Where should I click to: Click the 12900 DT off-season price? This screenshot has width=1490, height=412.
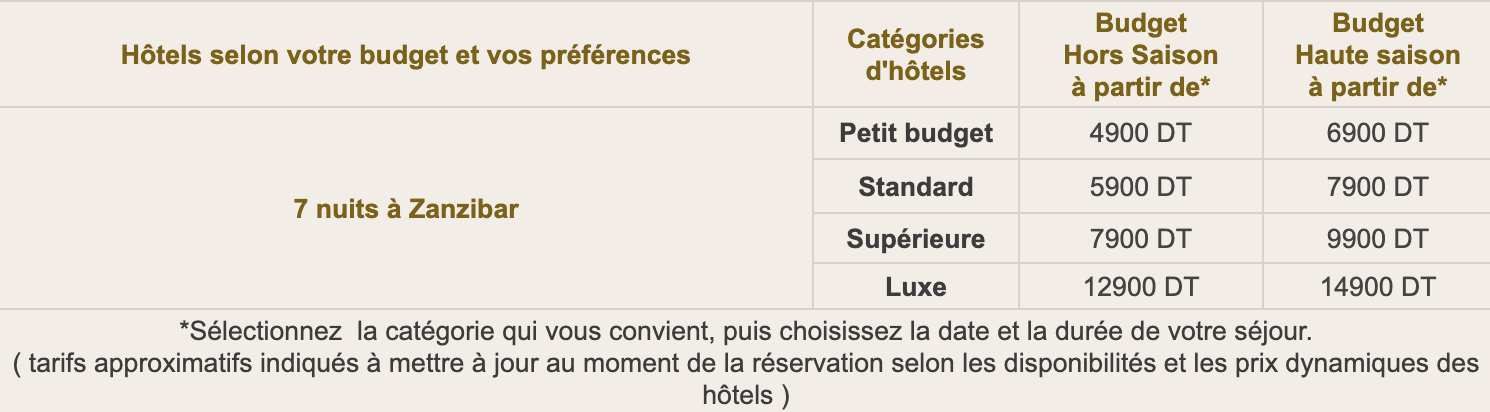1141,288
